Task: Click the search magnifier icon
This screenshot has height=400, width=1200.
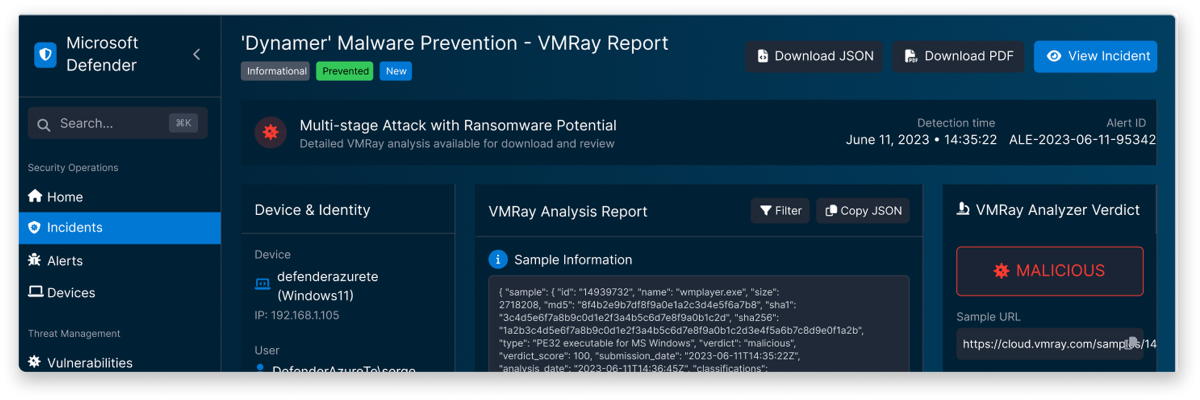Action: (44, 124)
